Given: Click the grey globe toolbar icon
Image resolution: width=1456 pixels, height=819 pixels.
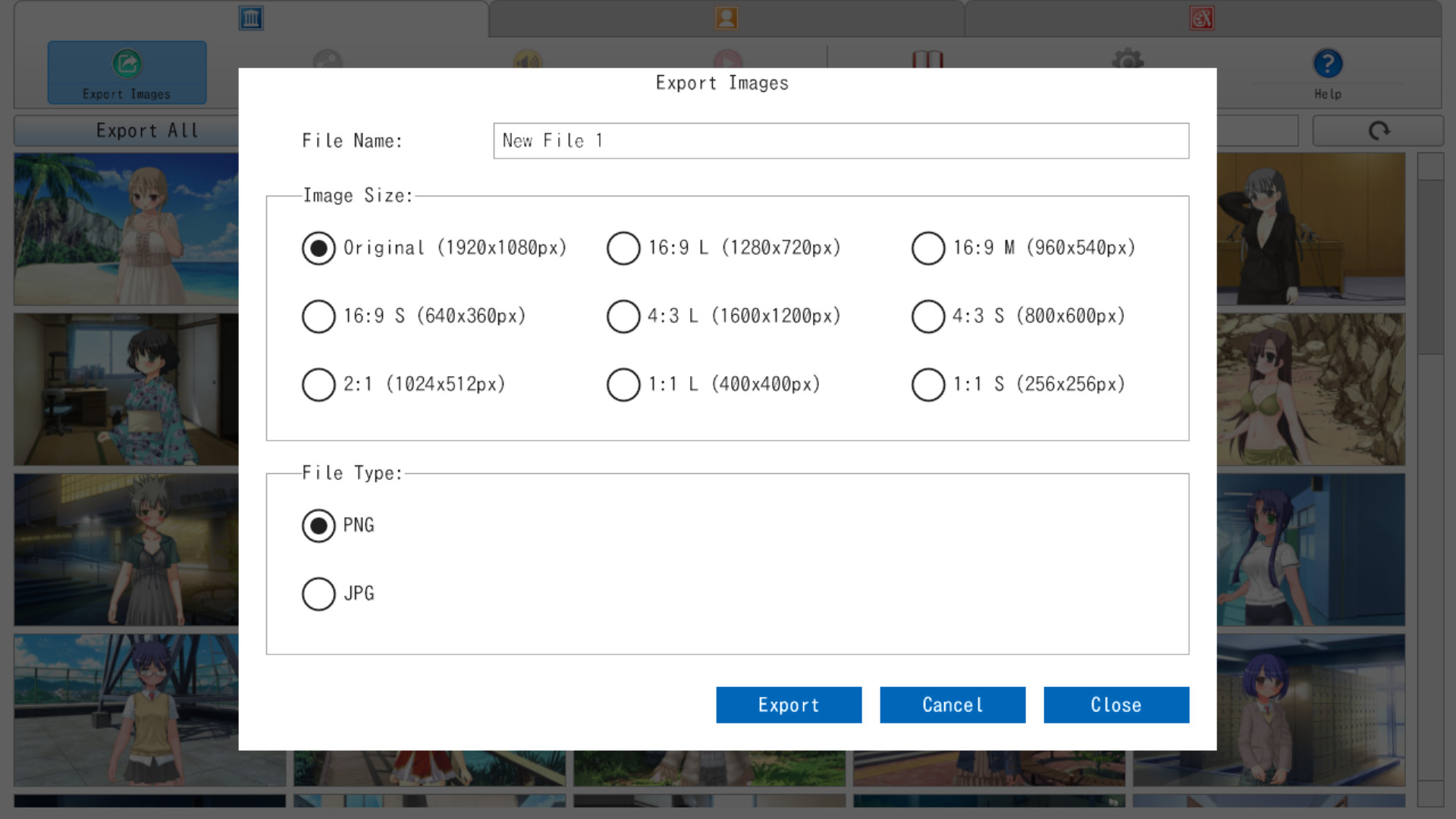Looking at the screenshot, I should pos(328,59).
